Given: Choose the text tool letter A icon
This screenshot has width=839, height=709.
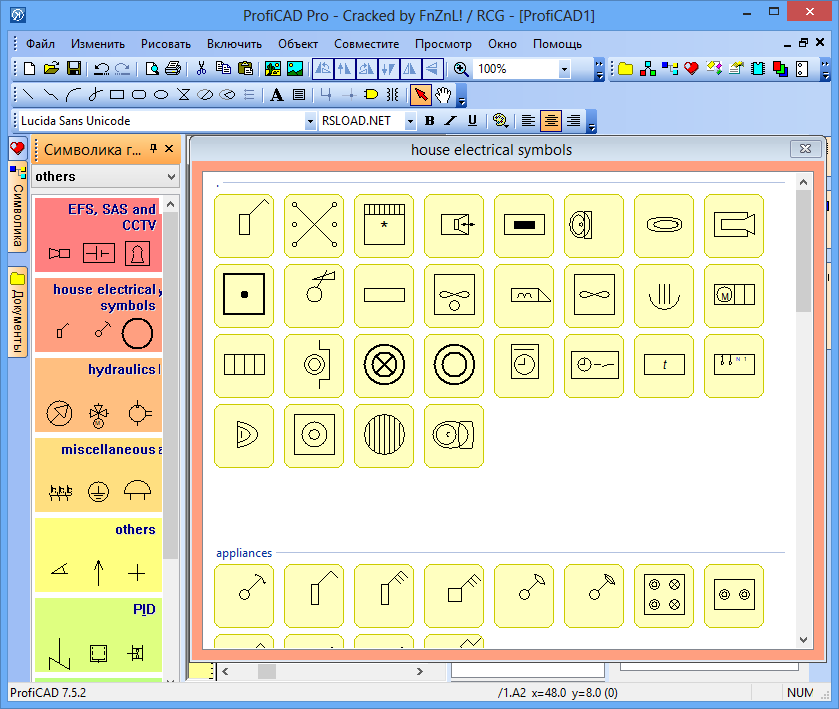Looking at the screenshot, I should tap(276, 95).
